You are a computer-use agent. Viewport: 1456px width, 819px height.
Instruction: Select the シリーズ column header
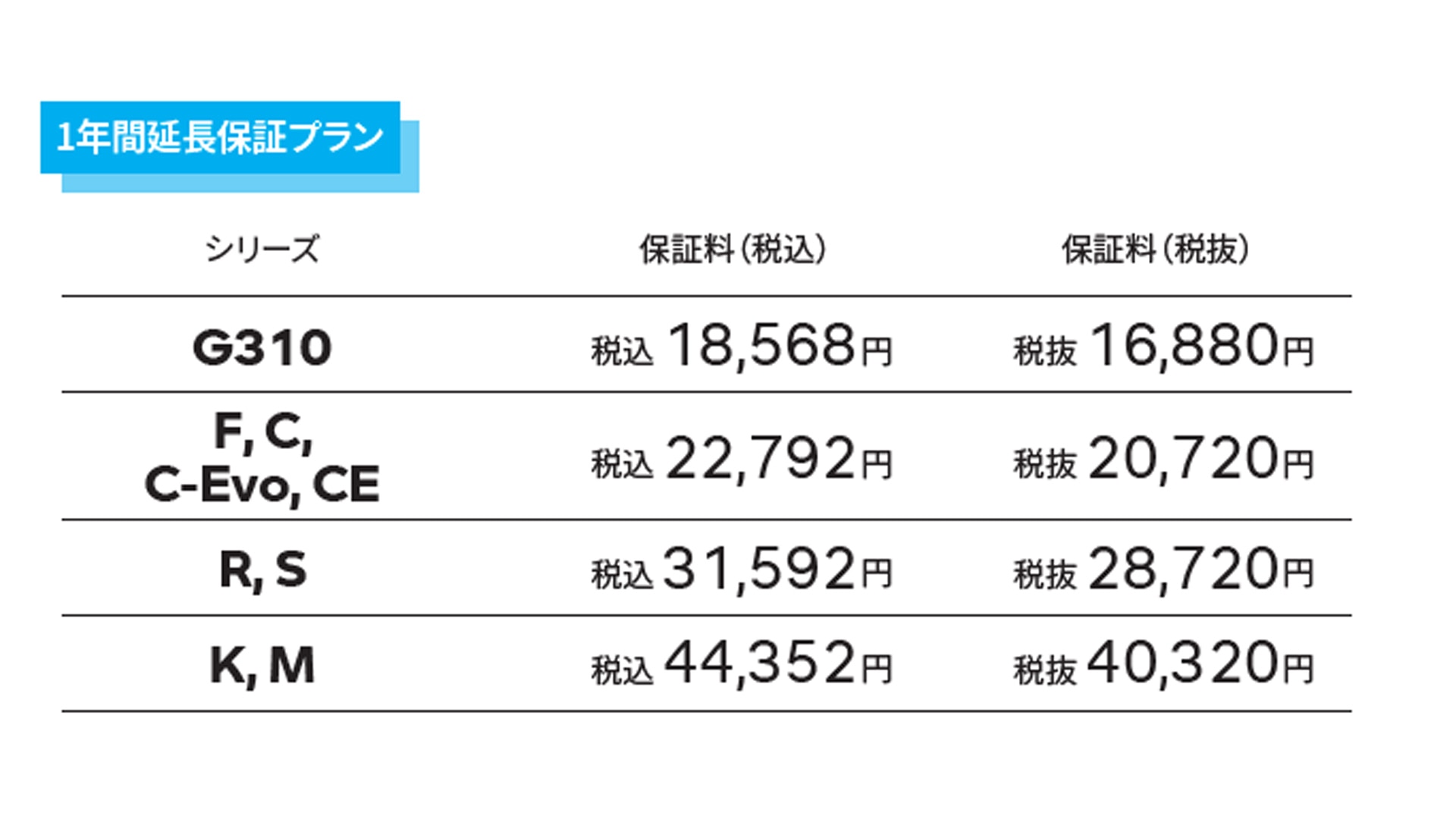pos(262,249)
